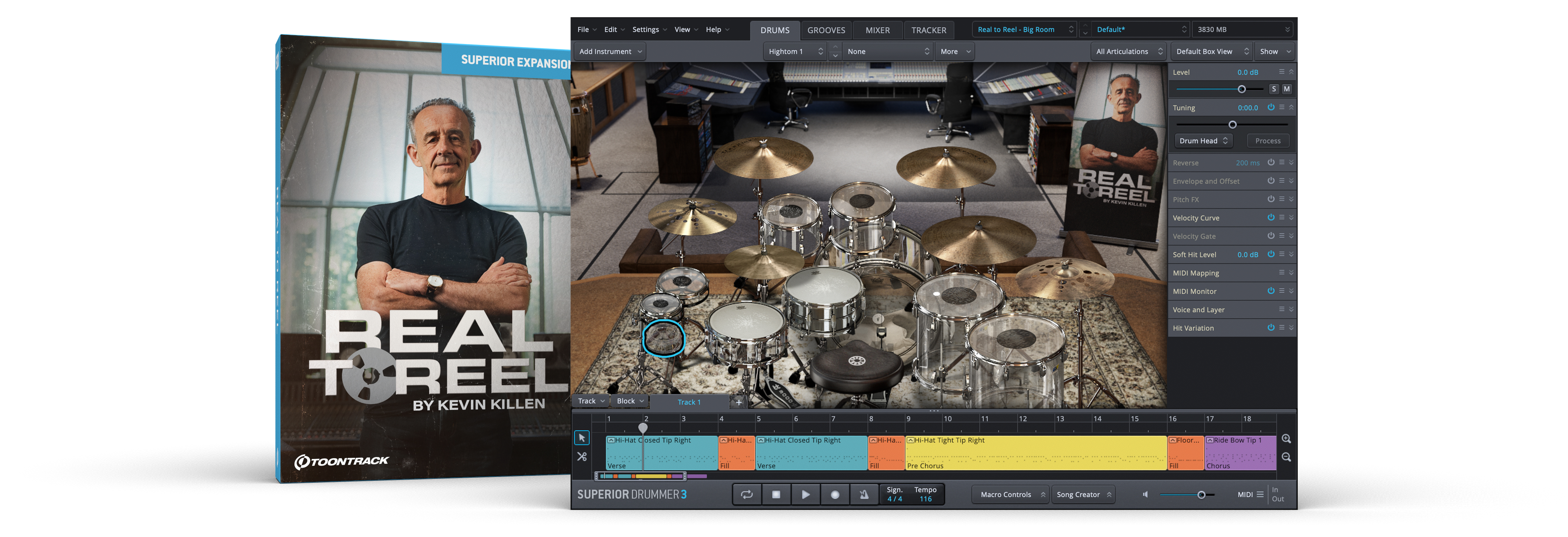
Task: Open the Show button menu
Action: click(1275, 52)
